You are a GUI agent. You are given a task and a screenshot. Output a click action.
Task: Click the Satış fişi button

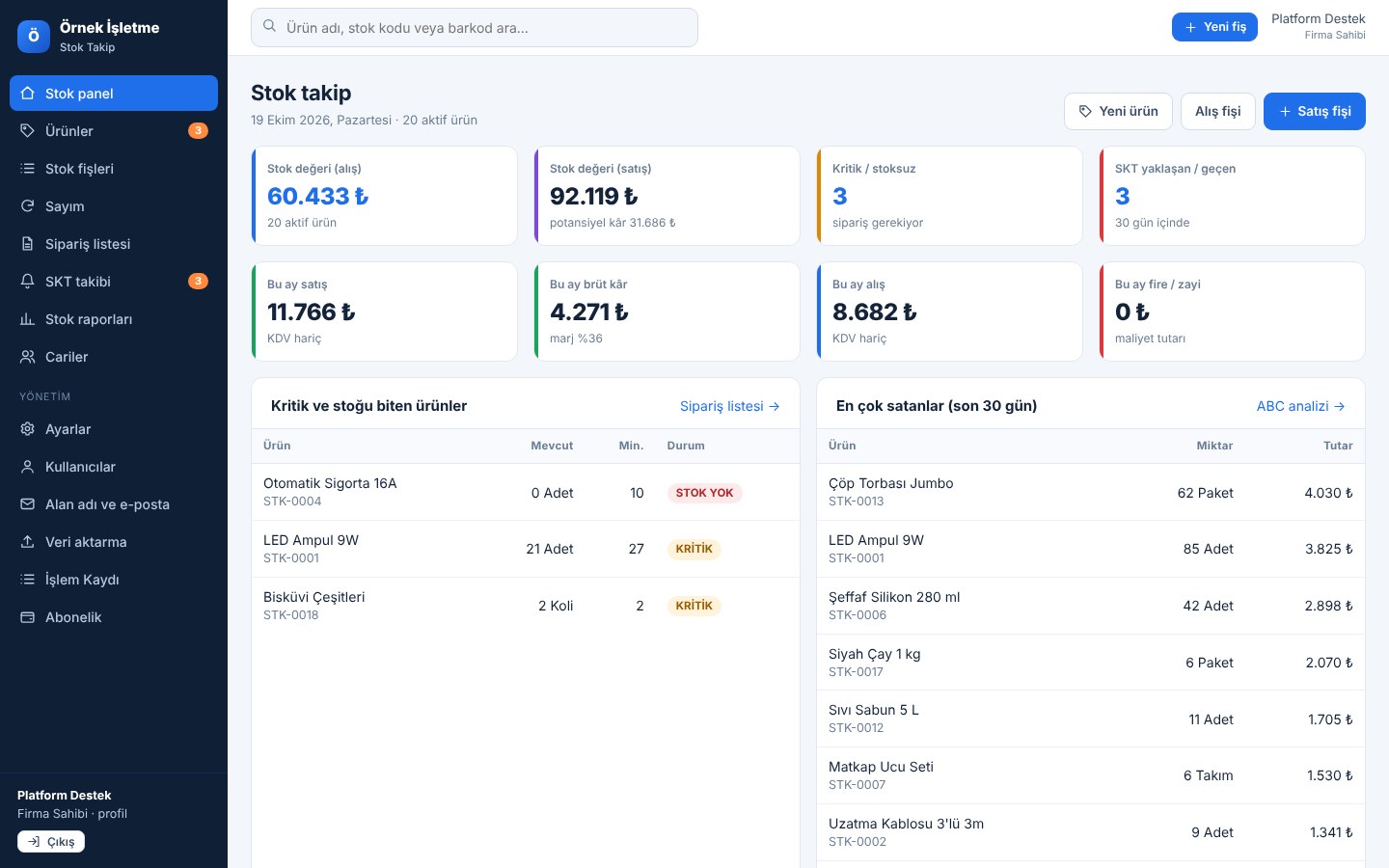point(1315,111)
